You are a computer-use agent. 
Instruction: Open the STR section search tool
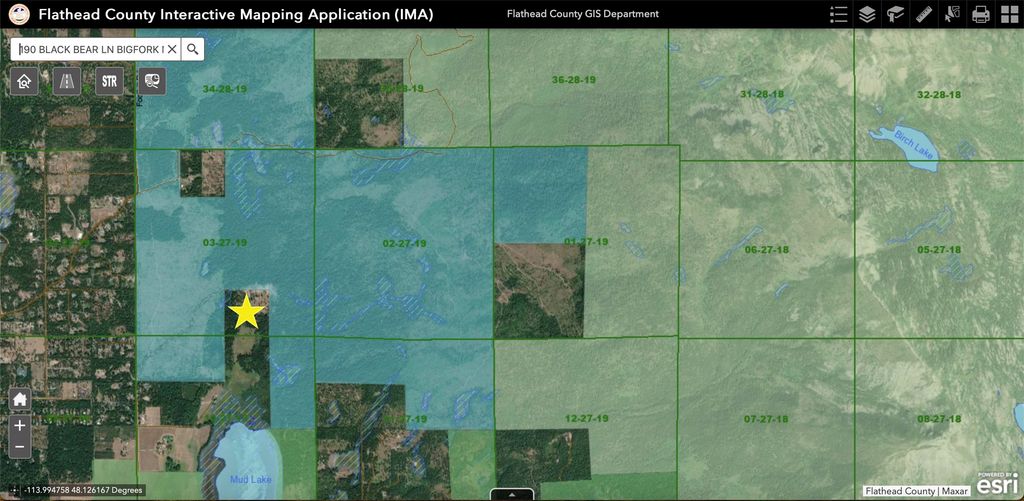coord(109,81)
